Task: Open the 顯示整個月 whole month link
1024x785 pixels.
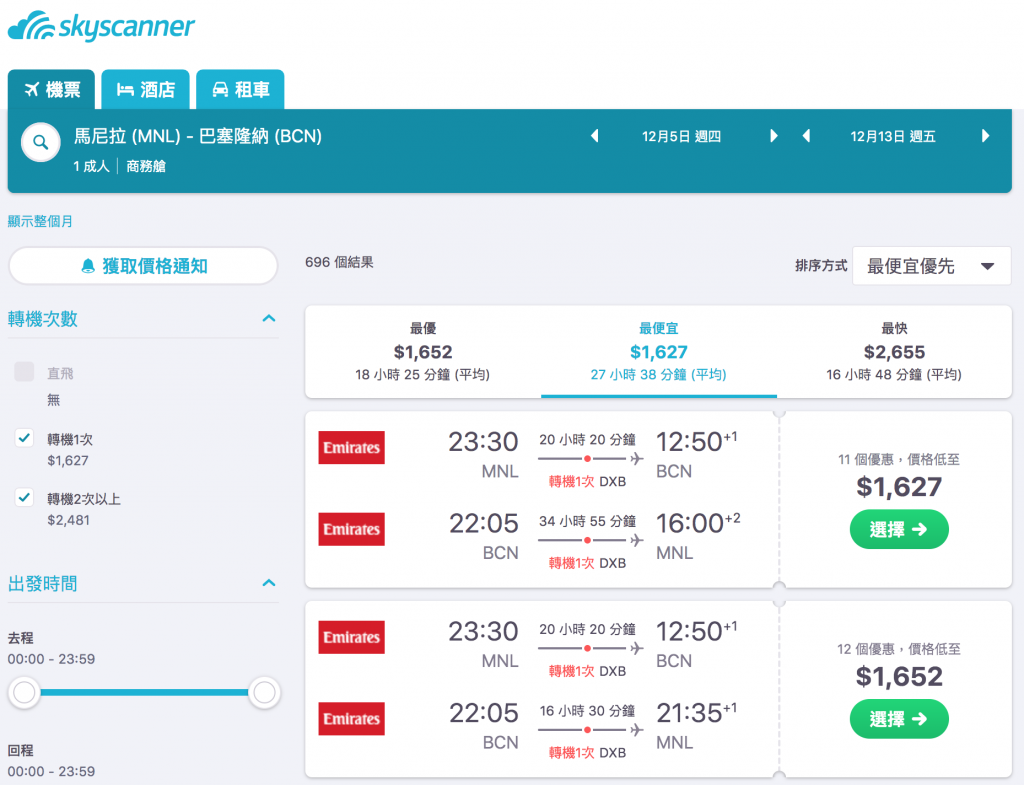Action: pos(40,221)
